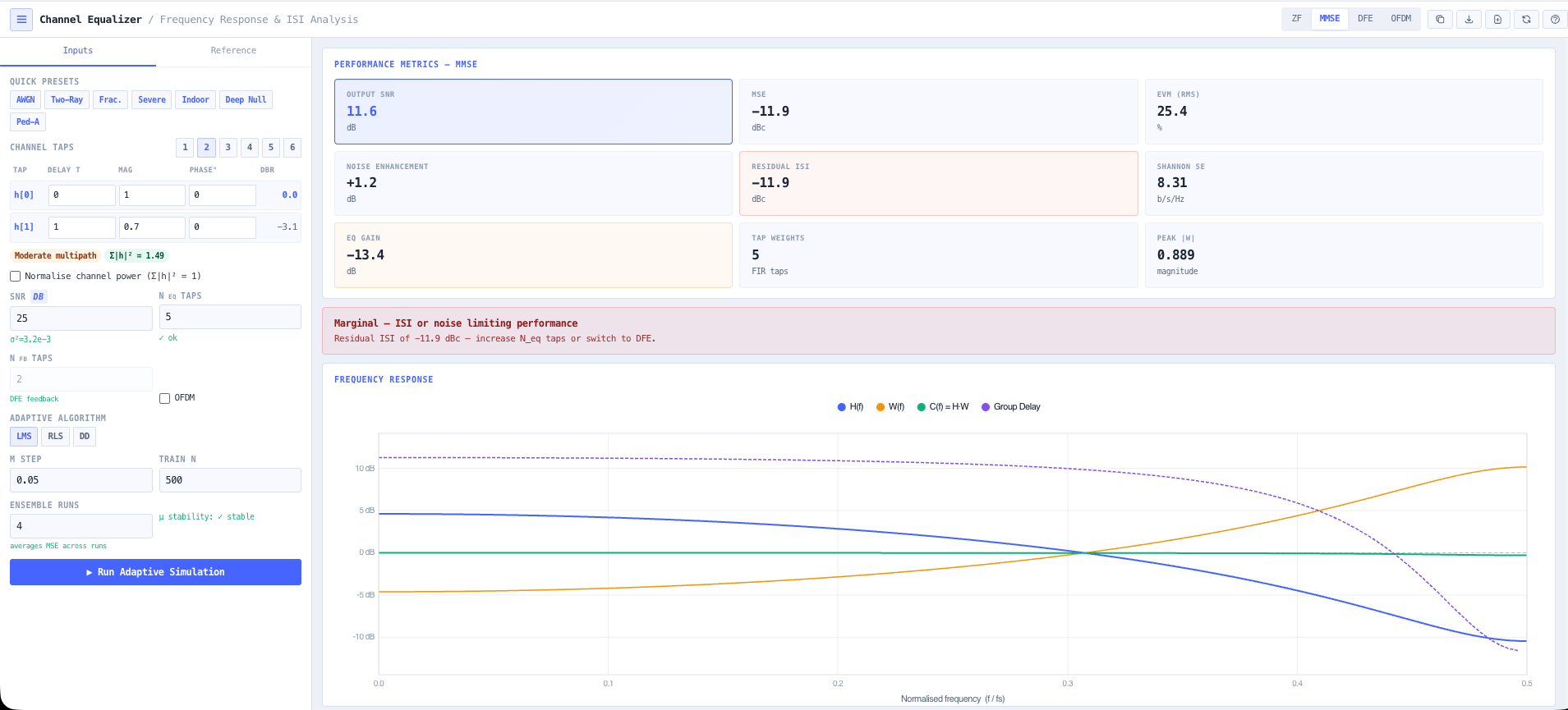Screen dimensions: 1568x710
Task: Select the Shannon SE metric card
Action: (x=1344, y=184)
